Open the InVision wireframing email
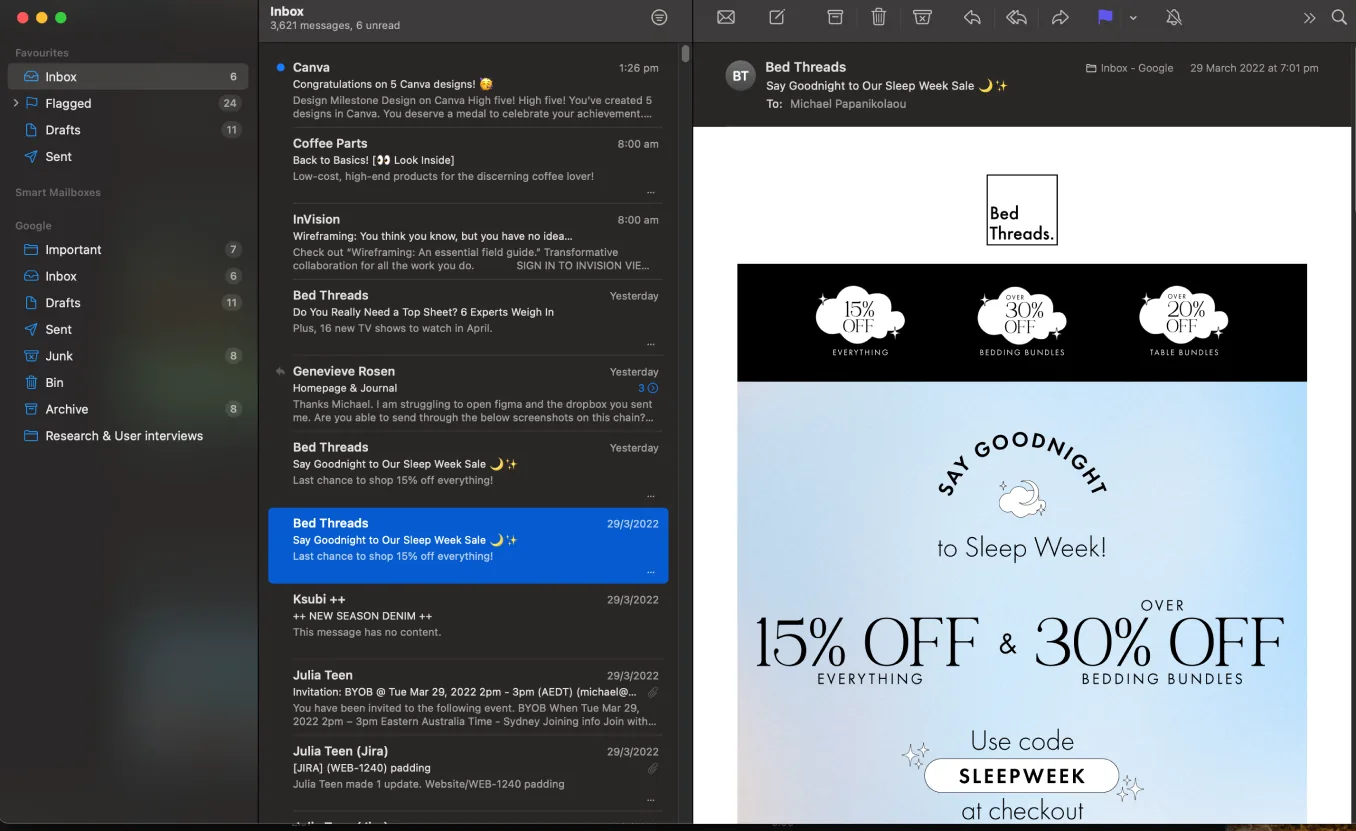Image resolution: width=1356 pixels, height=831 pixels. [x=468, y=242]
